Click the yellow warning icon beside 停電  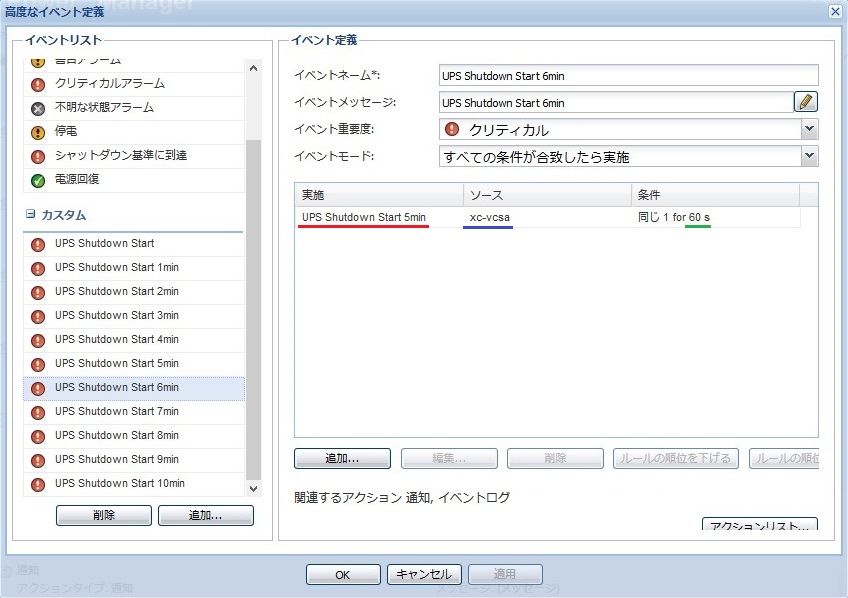coord(38,132)
